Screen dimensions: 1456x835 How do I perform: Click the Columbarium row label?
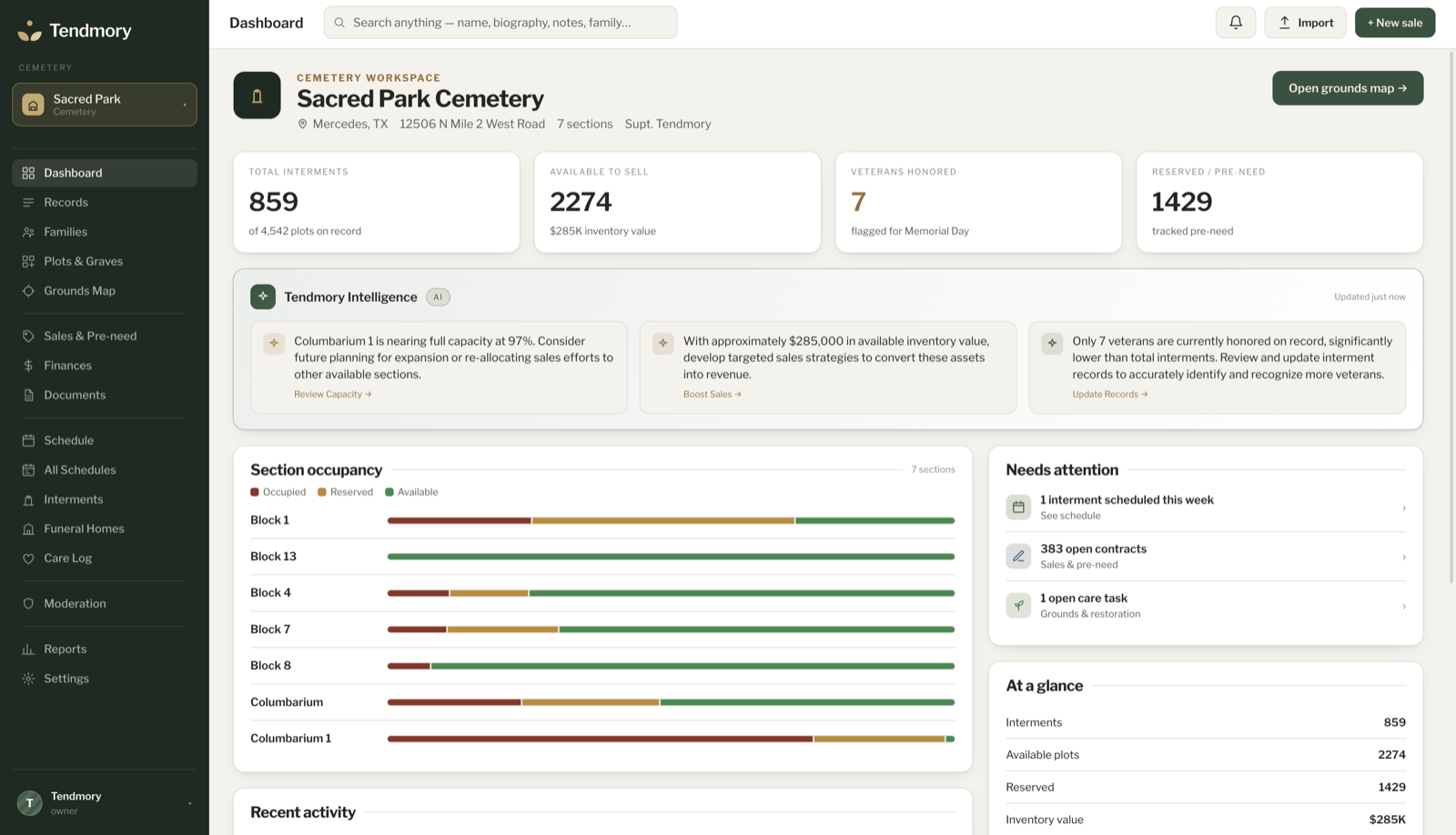point(287,702)
